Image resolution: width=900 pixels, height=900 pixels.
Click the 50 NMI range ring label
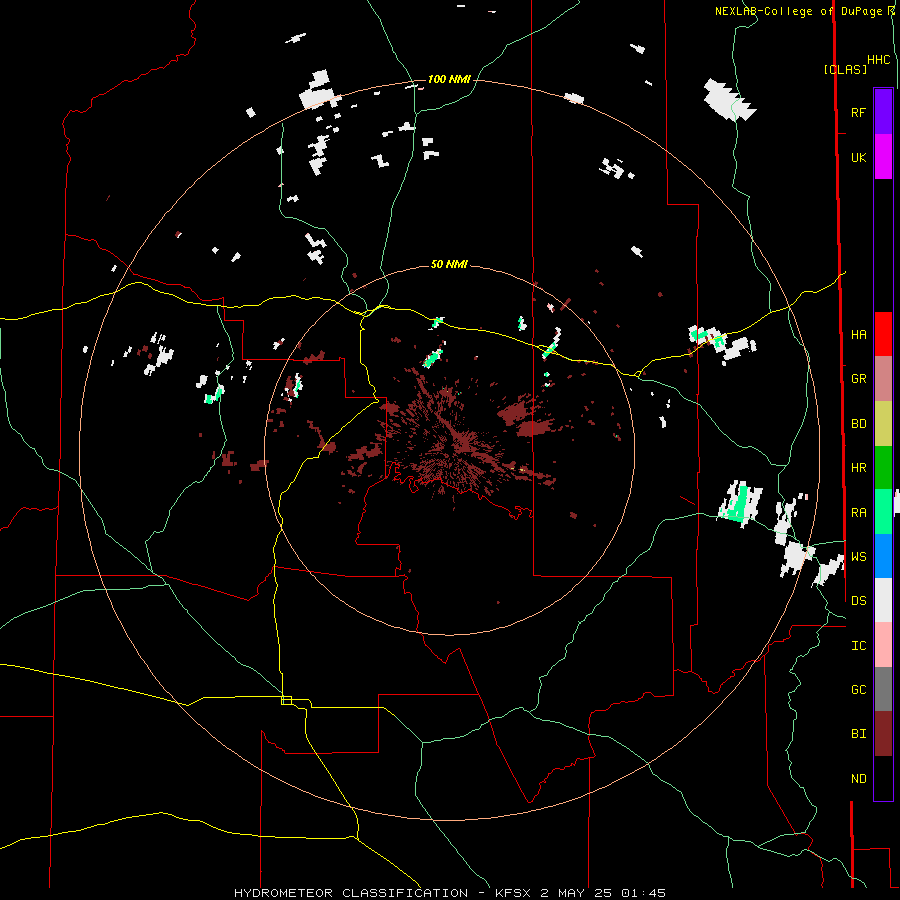coord(449,264)
